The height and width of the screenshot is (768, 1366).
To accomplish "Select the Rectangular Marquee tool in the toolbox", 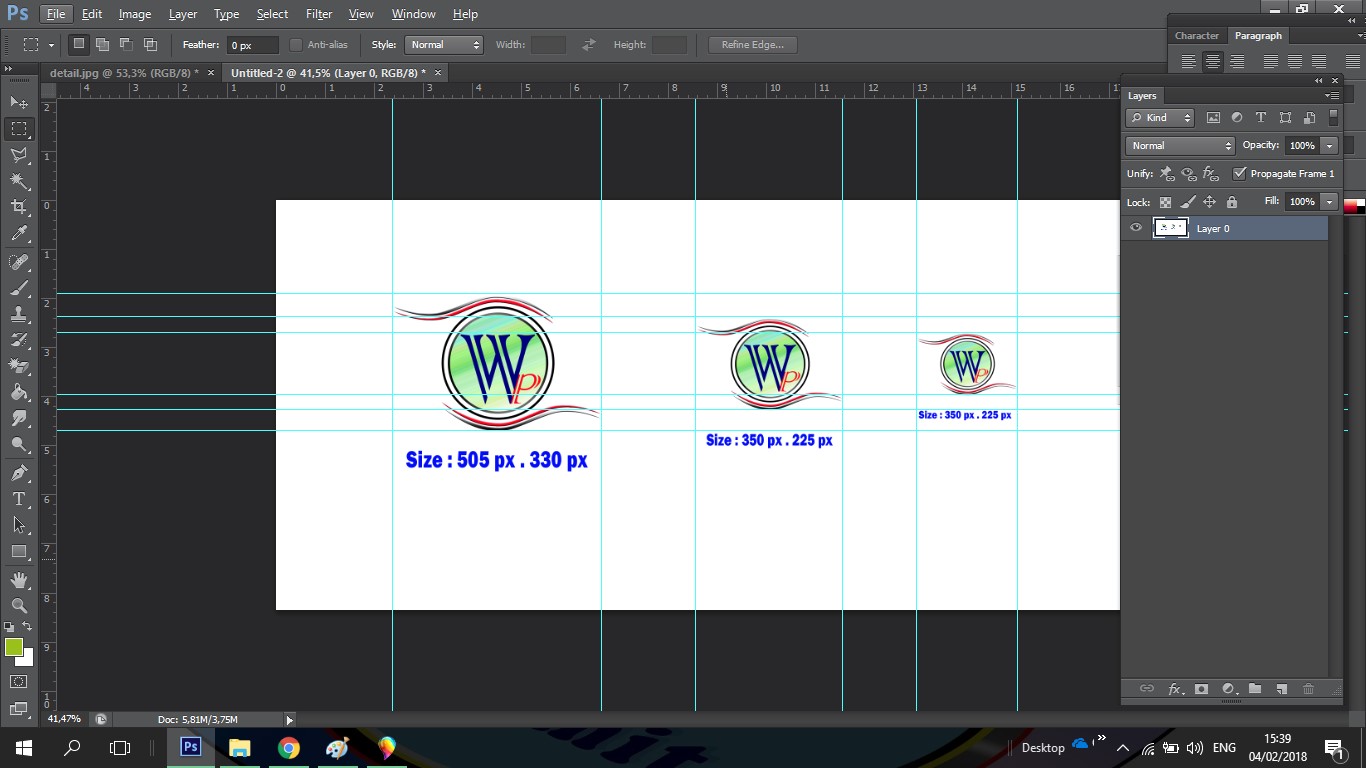I will tap(19, 129).
